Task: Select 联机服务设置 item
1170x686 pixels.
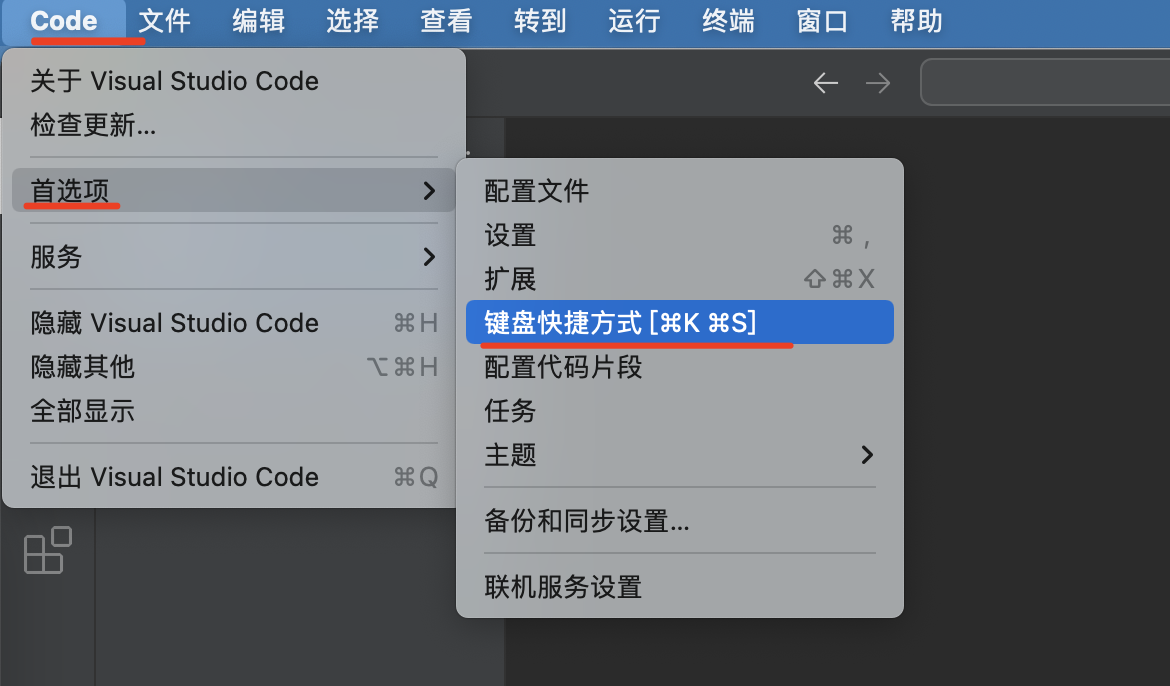Action: (680, 587)
